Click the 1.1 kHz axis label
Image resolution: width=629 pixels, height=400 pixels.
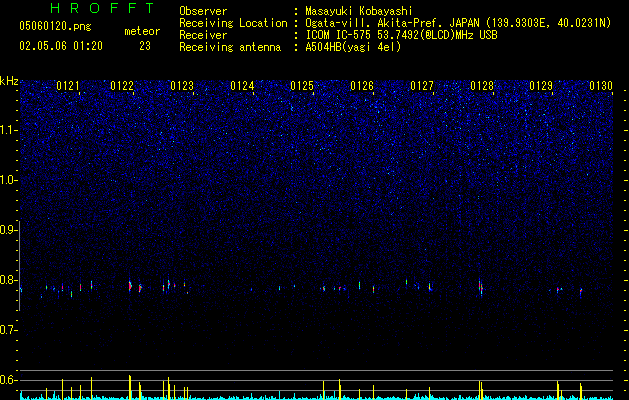[9, 130]
